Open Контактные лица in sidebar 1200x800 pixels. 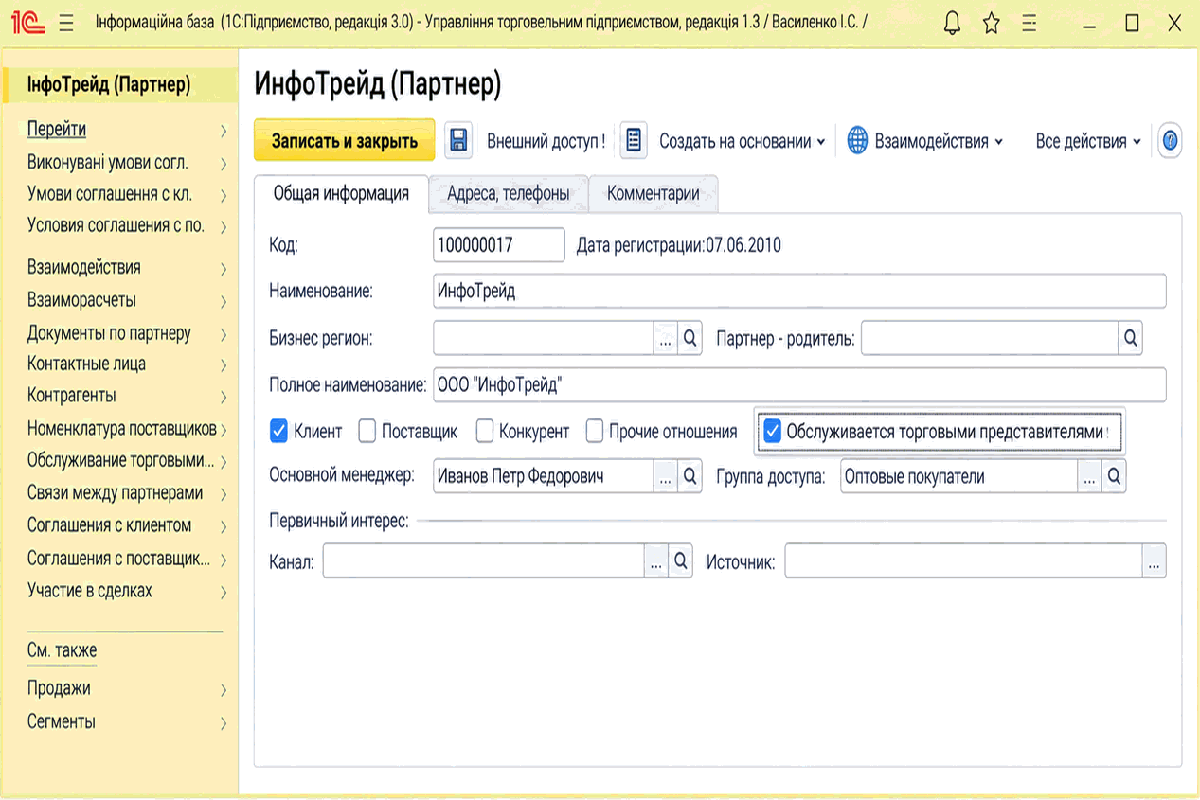pos(126,364)
